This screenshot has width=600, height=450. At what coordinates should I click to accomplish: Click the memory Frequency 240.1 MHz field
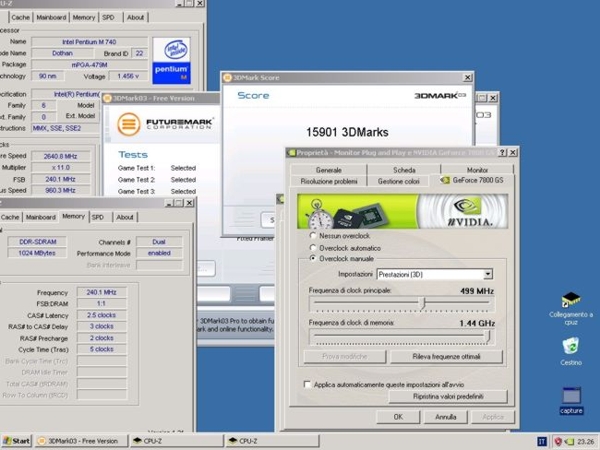coord(101,292)
